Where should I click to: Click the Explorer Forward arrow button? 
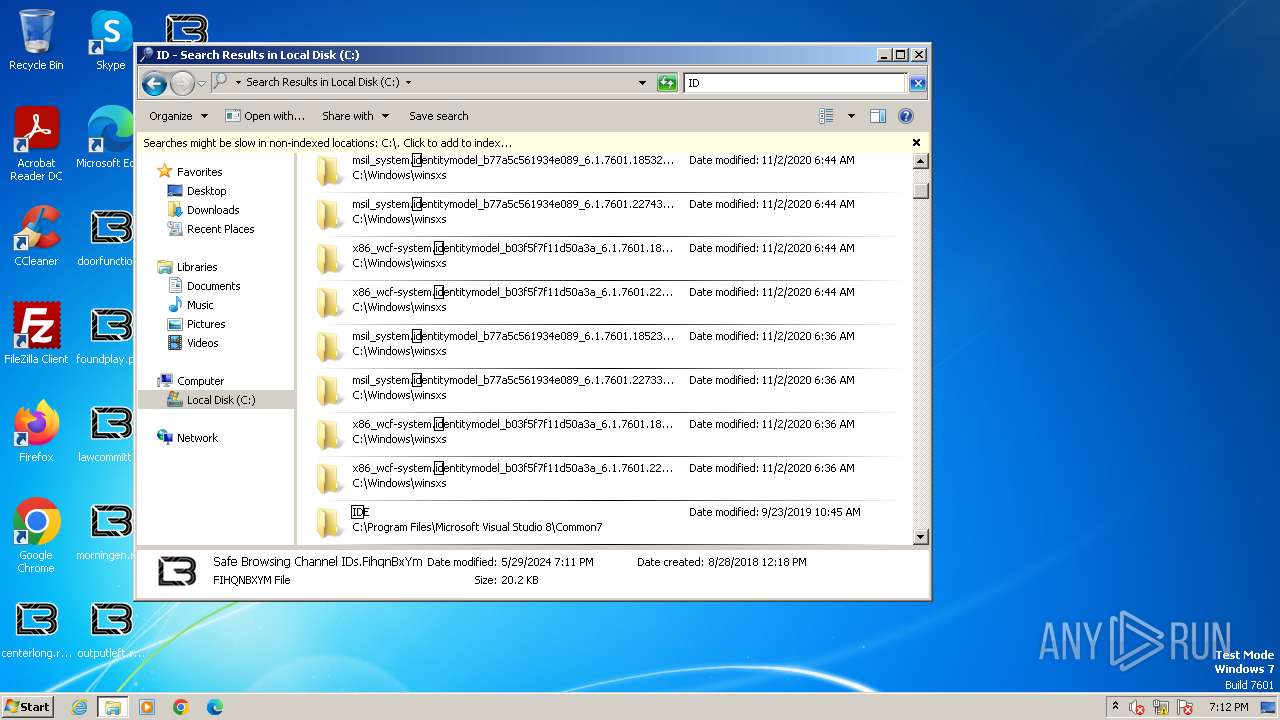182,83
